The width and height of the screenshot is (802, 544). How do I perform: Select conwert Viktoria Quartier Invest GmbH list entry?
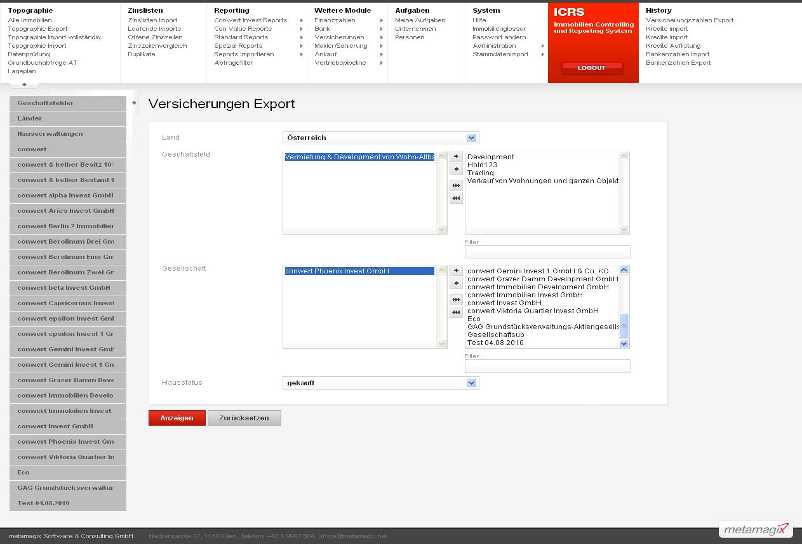point(532,310)
